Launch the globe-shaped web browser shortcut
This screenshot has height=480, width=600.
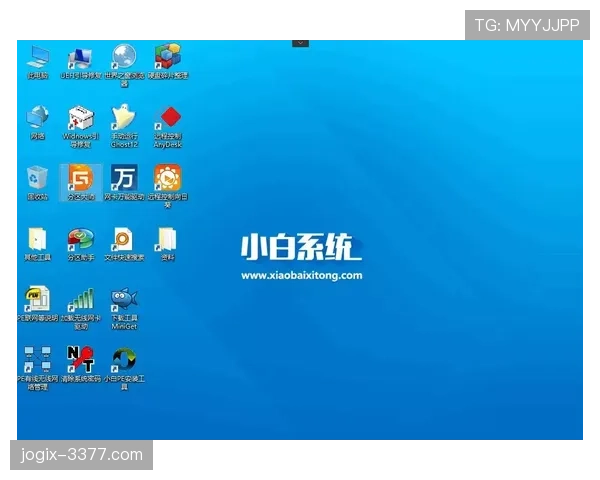124,65
